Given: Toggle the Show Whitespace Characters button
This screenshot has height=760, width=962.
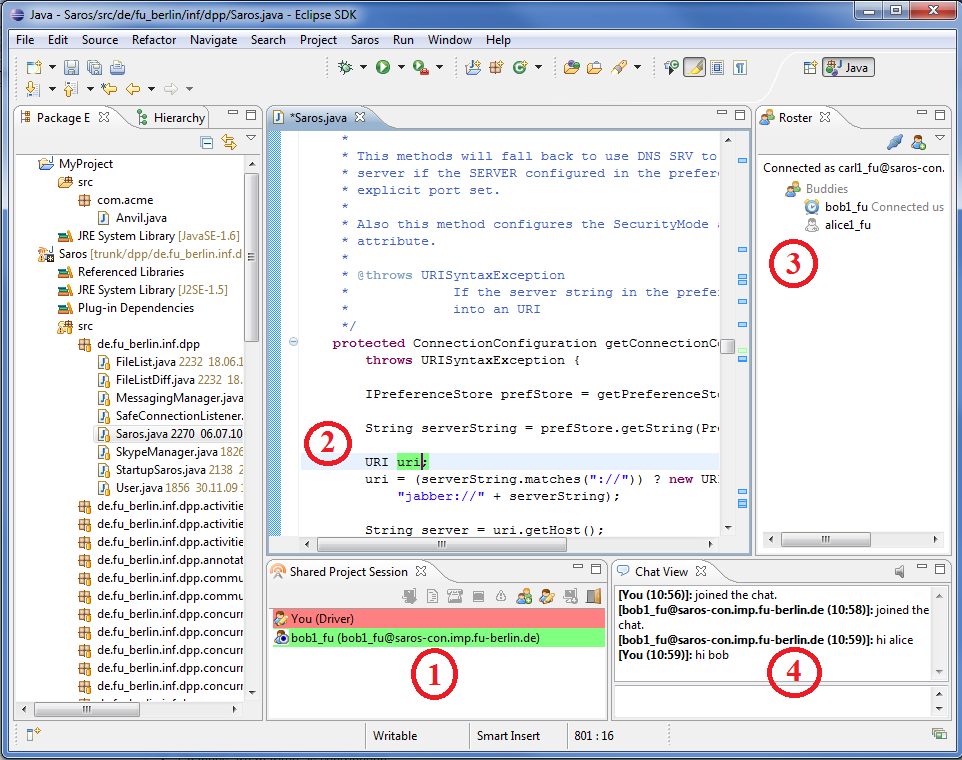Looking at the screenshot, I should [x=738, y=66].
